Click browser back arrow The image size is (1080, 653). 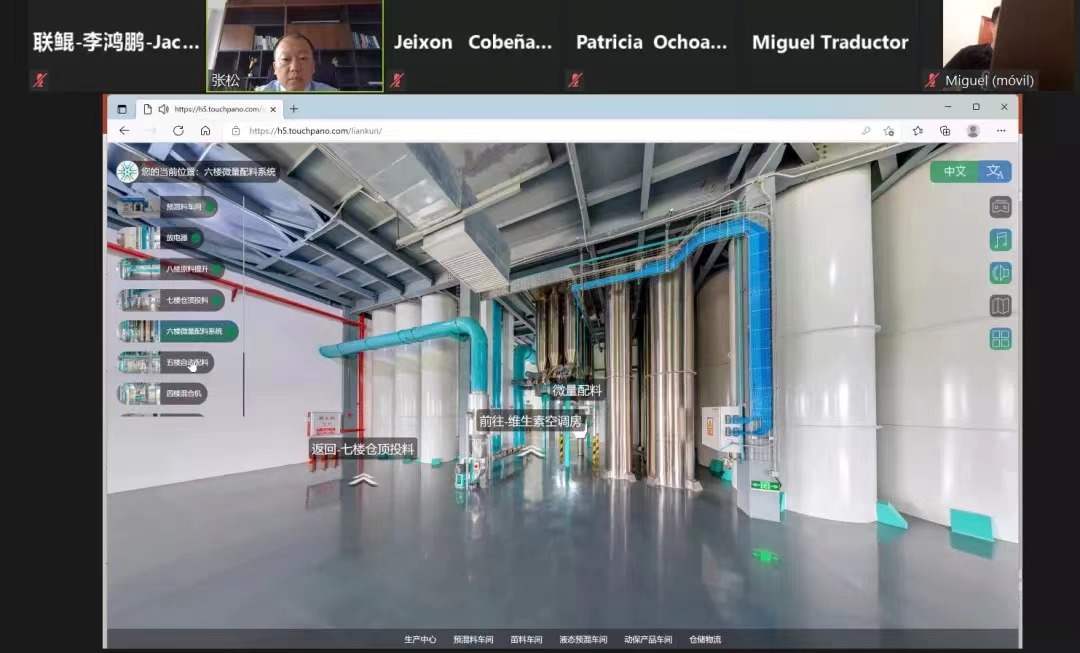(x=124, y=130)
